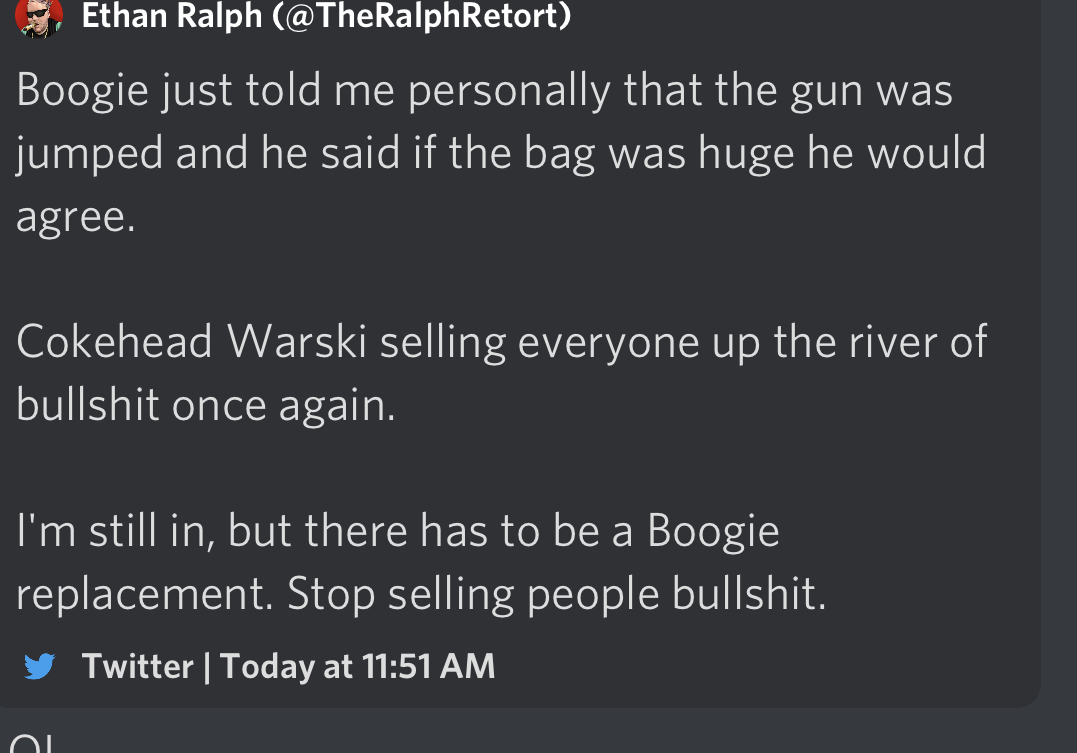The width and height of the screenshot is (1077, 753).
Task: Click the paragraph starting 'Cokehead Warski selling'
Action: pyautogui.click(x=501, y=373)
